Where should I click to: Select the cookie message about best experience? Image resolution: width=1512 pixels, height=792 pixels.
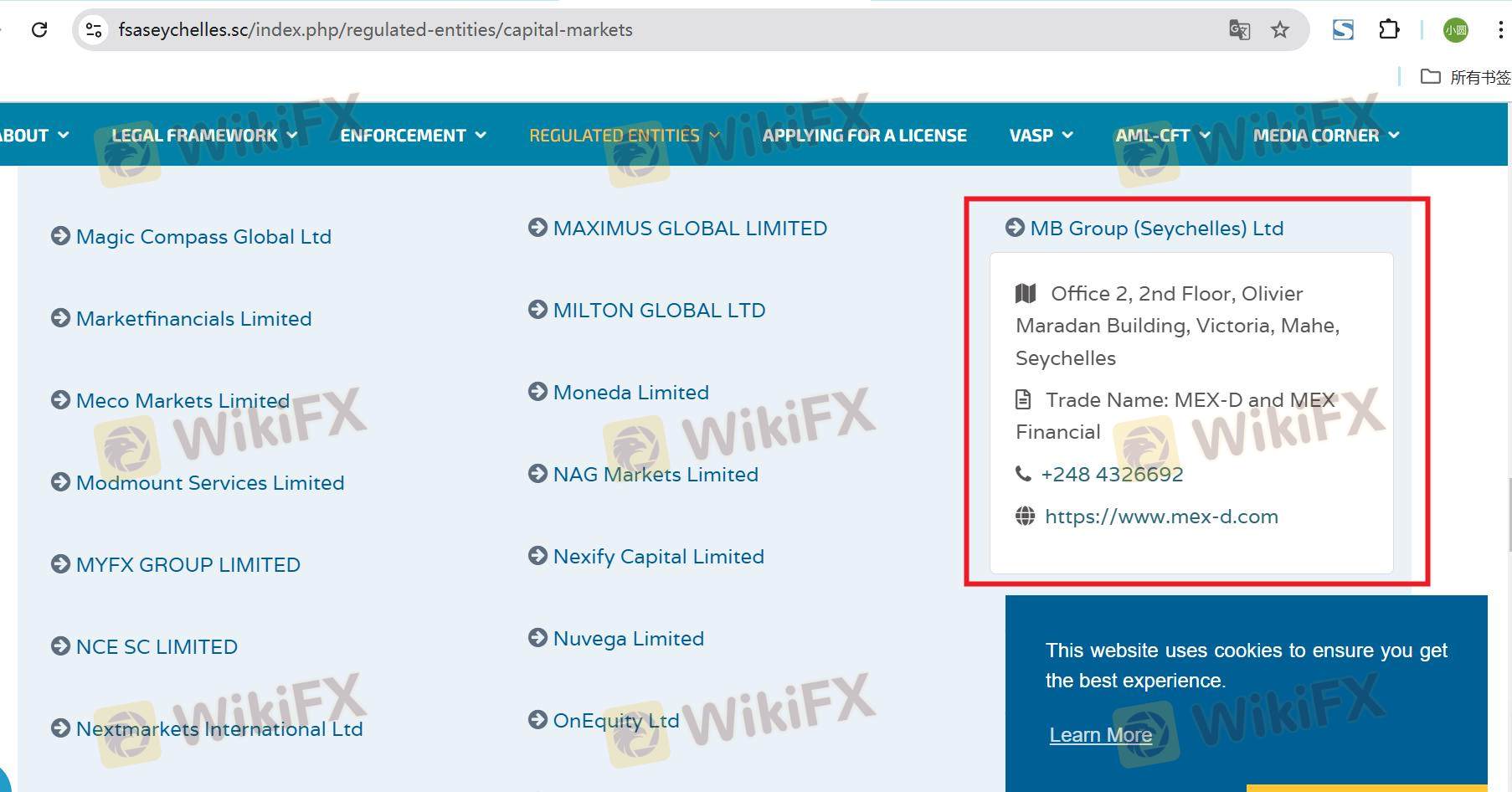[x=1247, y=666]
